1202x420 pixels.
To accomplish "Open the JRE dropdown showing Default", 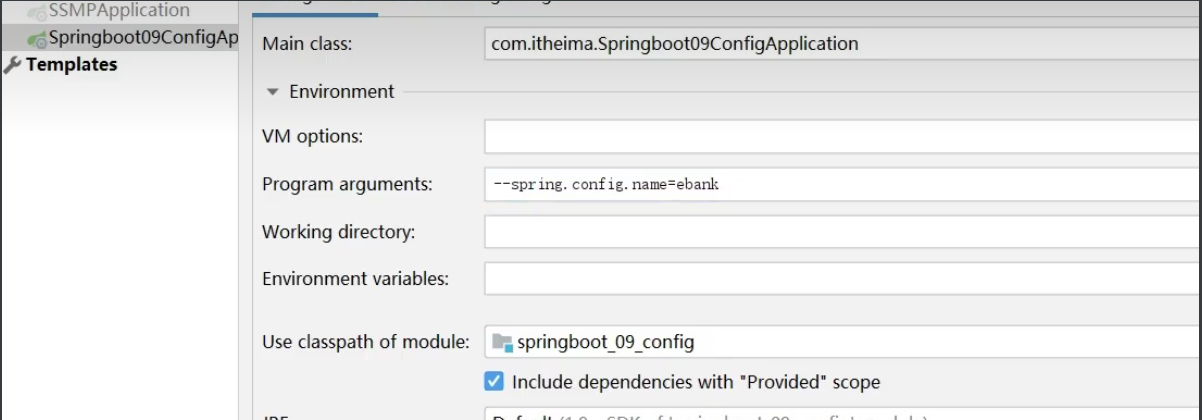I will (x=842, y=414).
